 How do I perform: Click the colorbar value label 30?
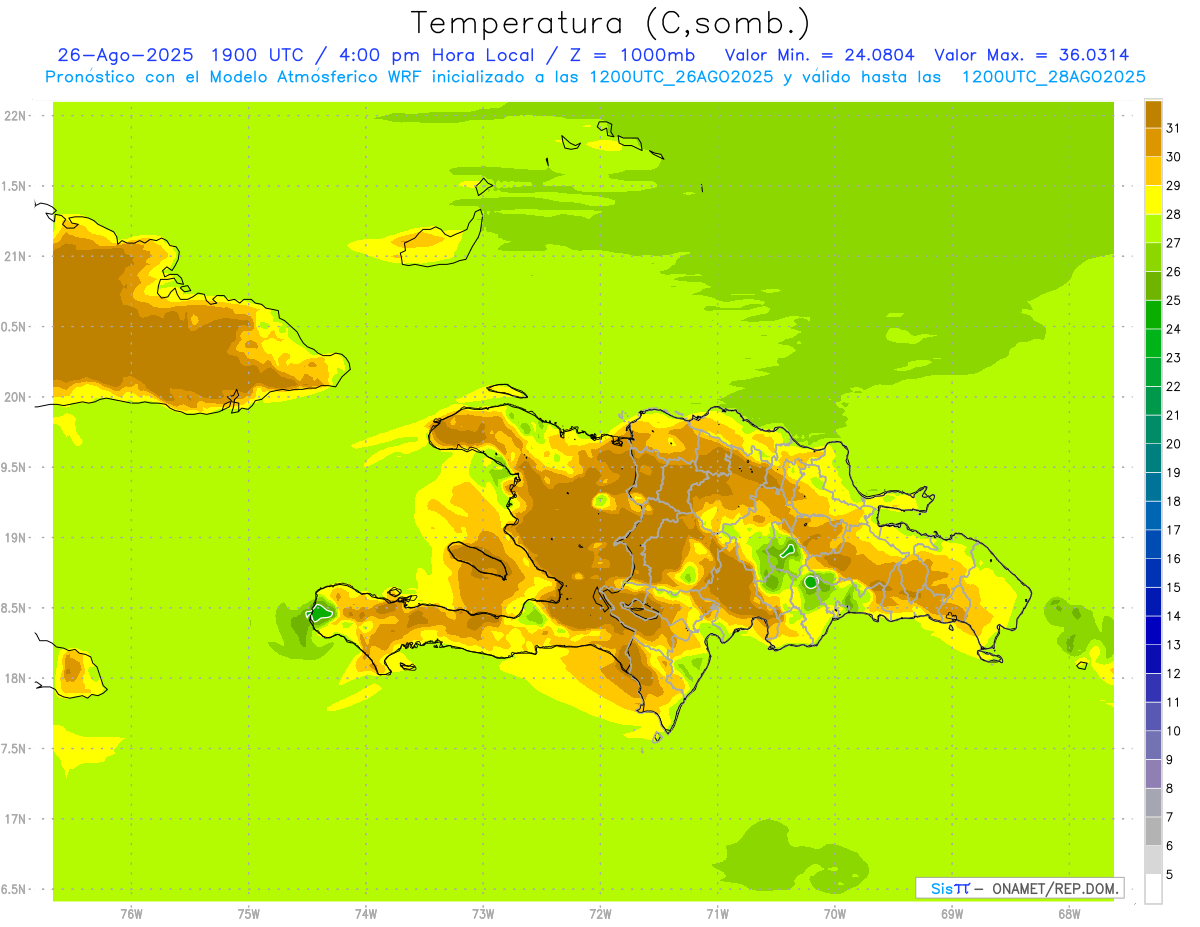pos(1173,157)
